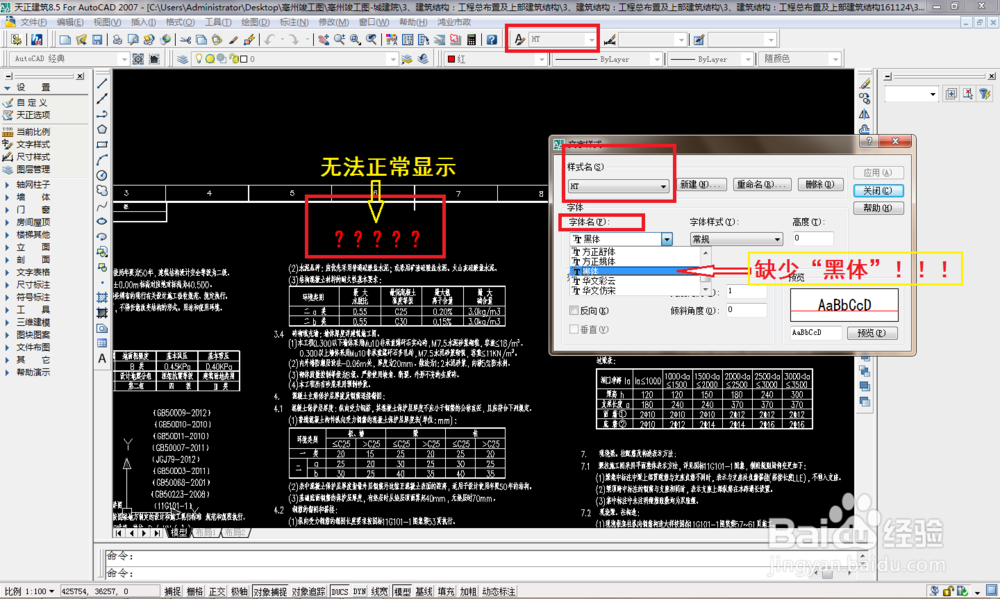Image resolution: width=1000 pixels, height=599 pixels.
Task: Toggle 对象追踪 in status bar
Action: click(309, 591)
